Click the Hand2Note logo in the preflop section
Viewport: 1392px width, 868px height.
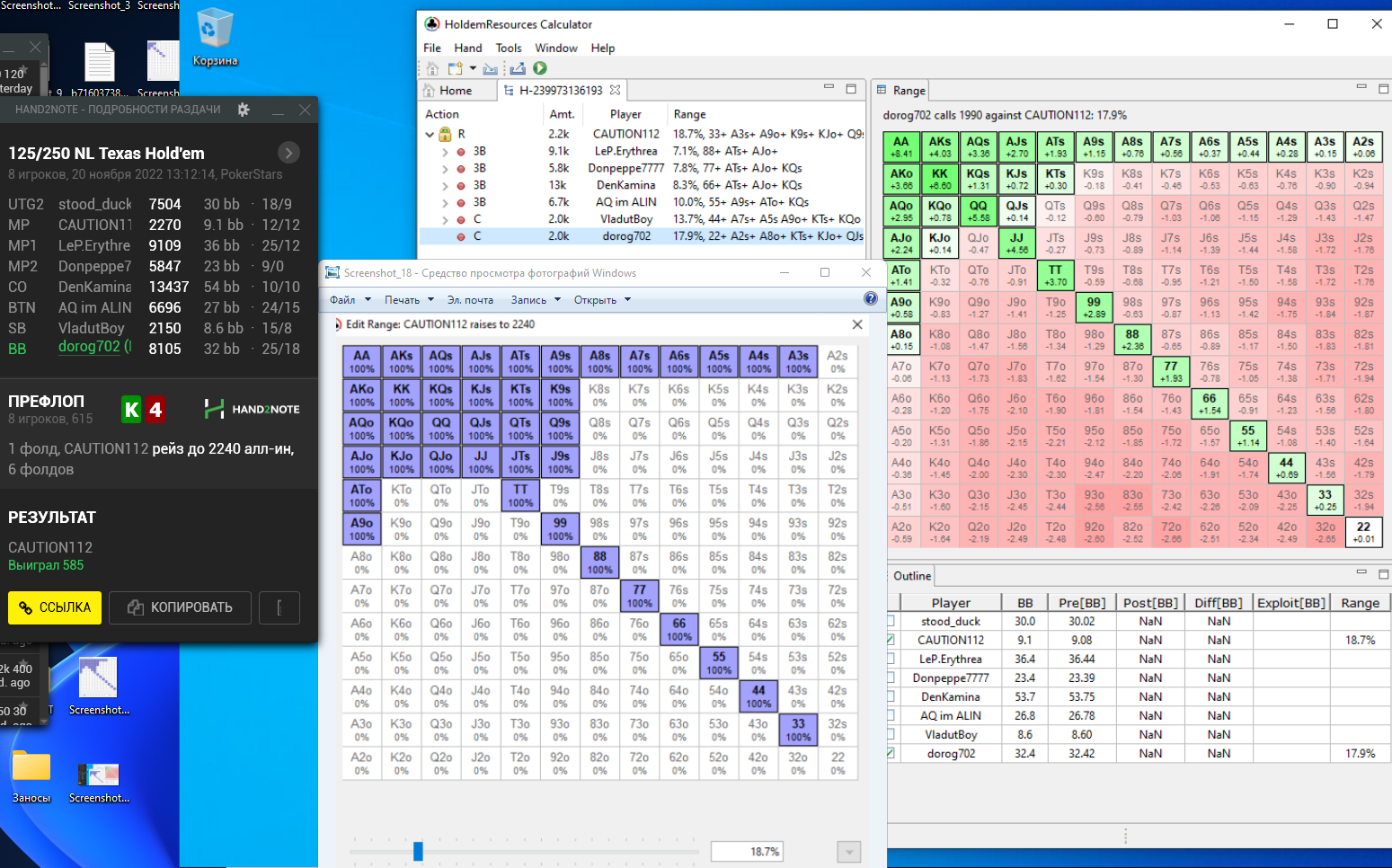click(x=253, y=409)
